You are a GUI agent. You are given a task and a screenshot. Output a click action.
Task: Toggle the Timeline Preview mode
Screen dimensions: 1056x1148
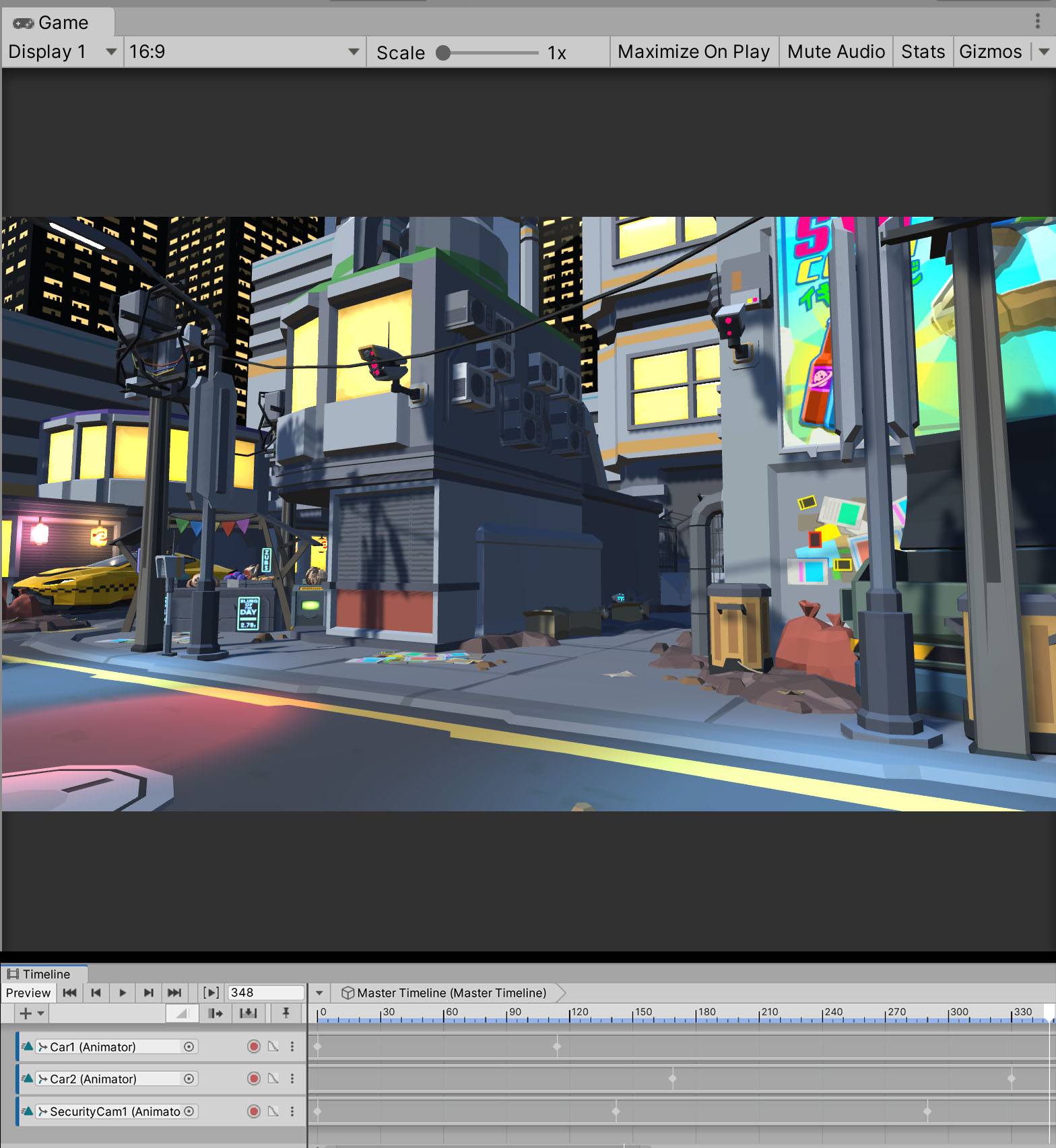[28, 992]
